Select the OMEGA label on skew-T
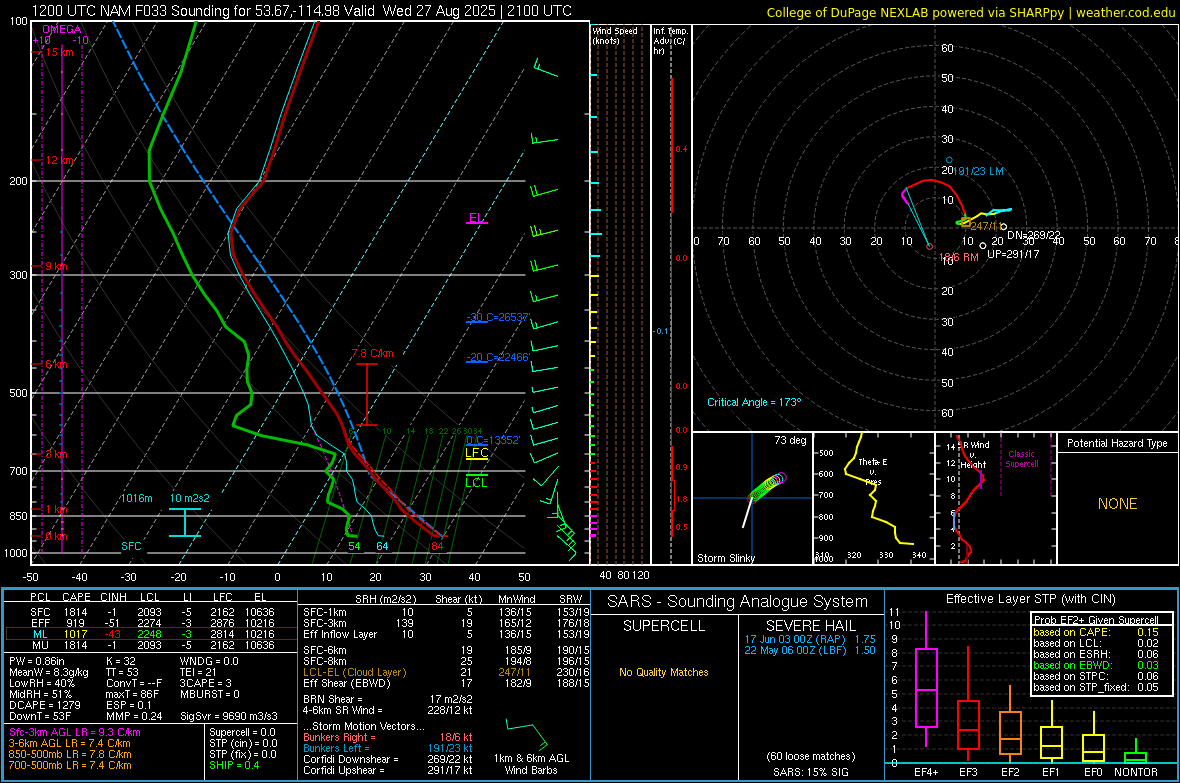Viewport: 1180px width, 783px height. click(62, 29)
